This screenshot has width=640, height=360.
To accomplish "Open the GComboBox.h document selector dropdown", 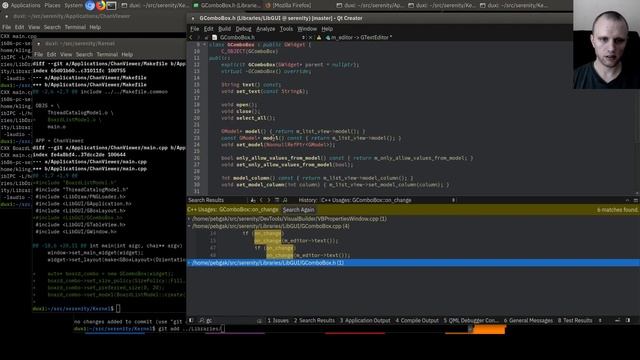I will pos(260,37).
